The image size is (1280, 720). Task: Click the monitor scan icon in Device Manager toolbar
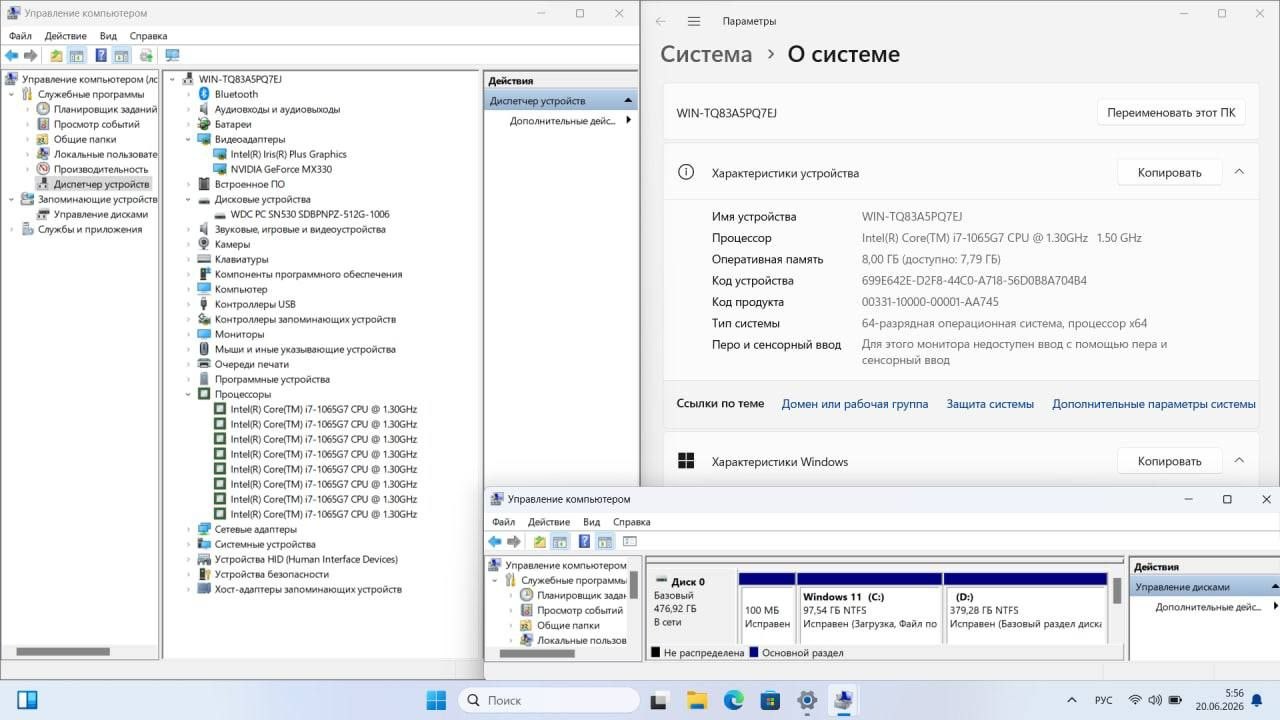(172, 56)
